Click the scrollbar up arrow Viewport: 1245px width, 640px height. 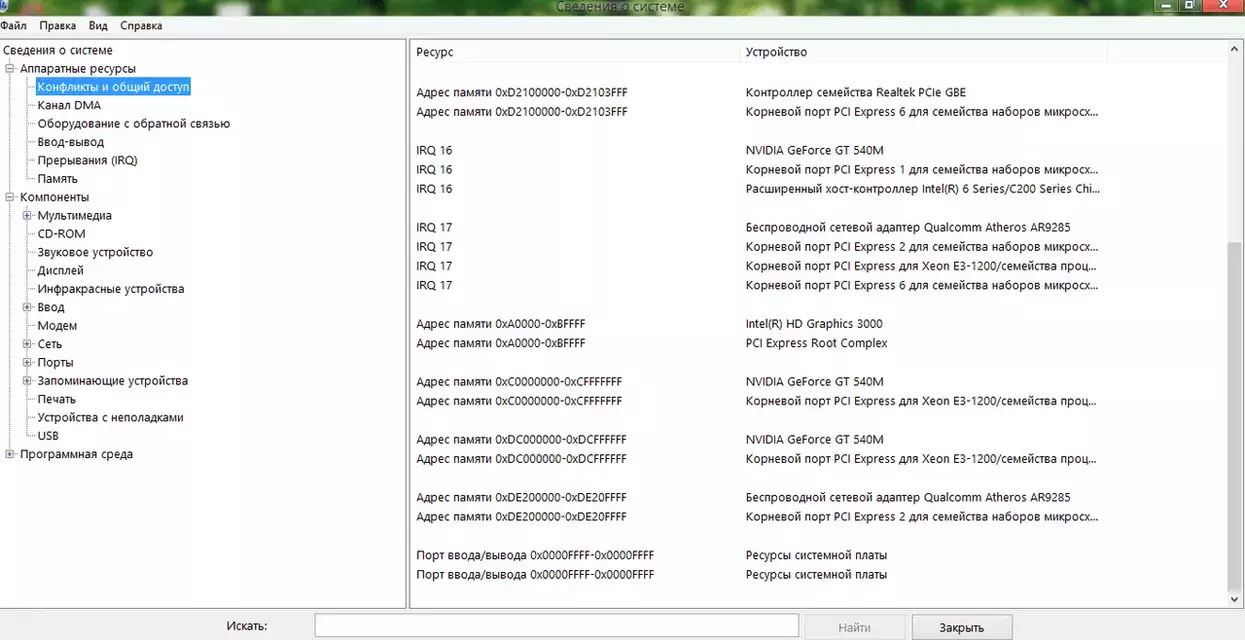click(x=1235, y=49)
